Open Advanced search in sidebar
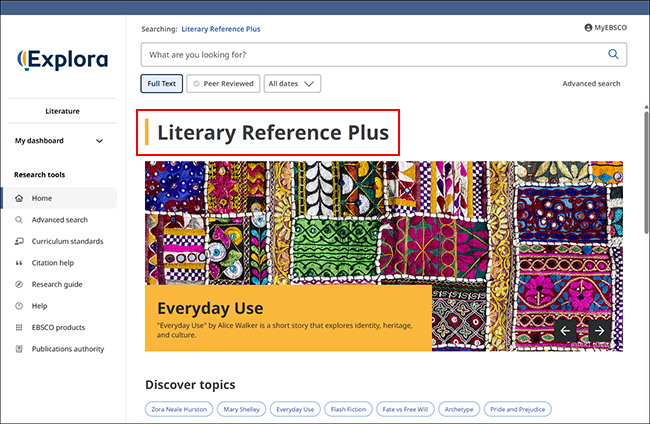This screenshot has height=424, width=650. click(x=60, y=220)
